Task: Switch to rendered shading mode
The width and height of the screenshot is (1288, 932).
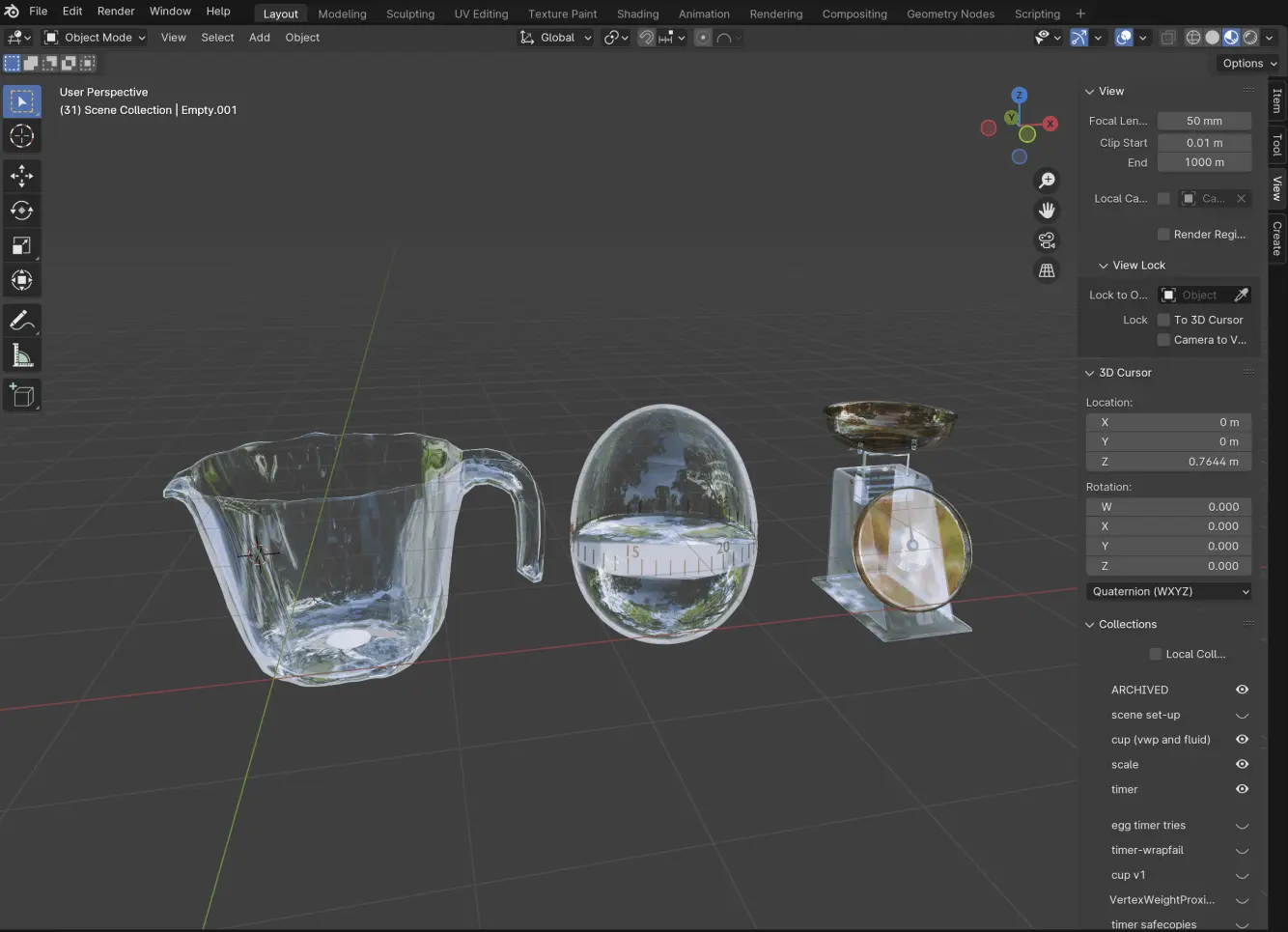Action: [1250, 38]
